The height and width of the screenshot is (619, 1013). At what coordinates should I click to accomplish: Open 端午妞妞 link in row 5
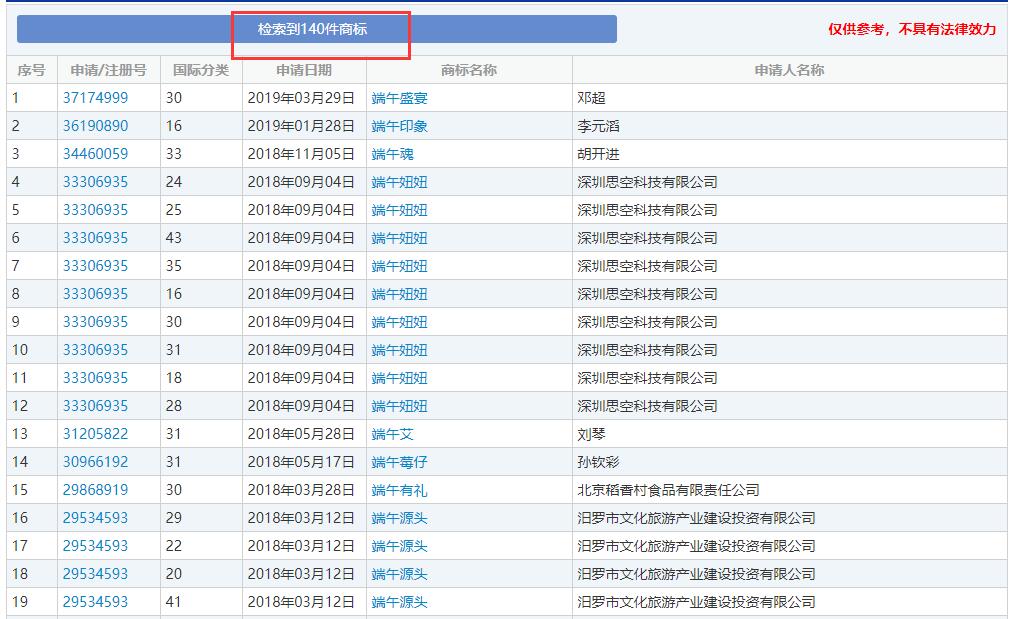coord(399,210)
